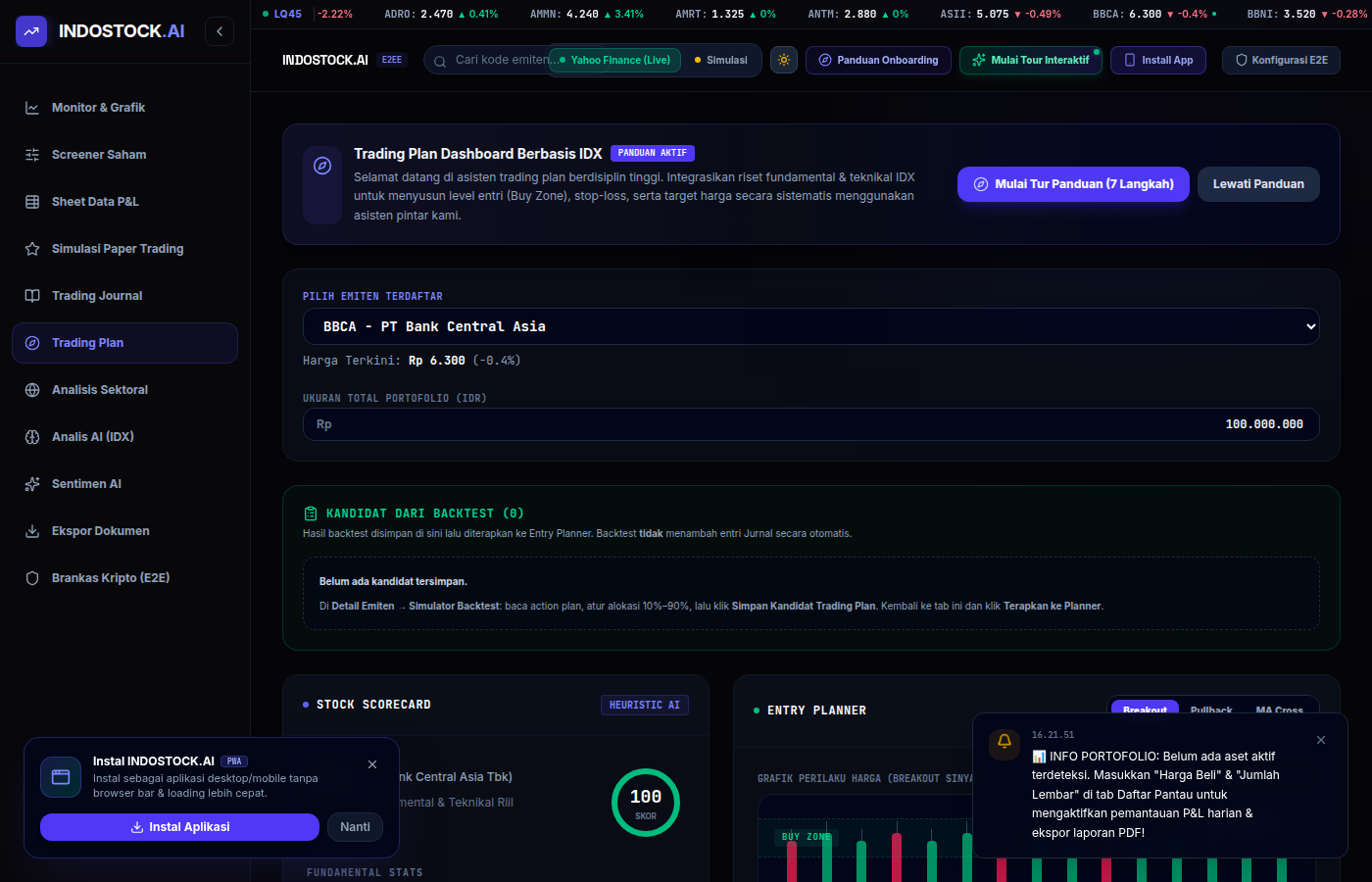Close the INFO PORTOFOLIO notification
Screen dimensions: 1372x882
(x=1321, y=740)
